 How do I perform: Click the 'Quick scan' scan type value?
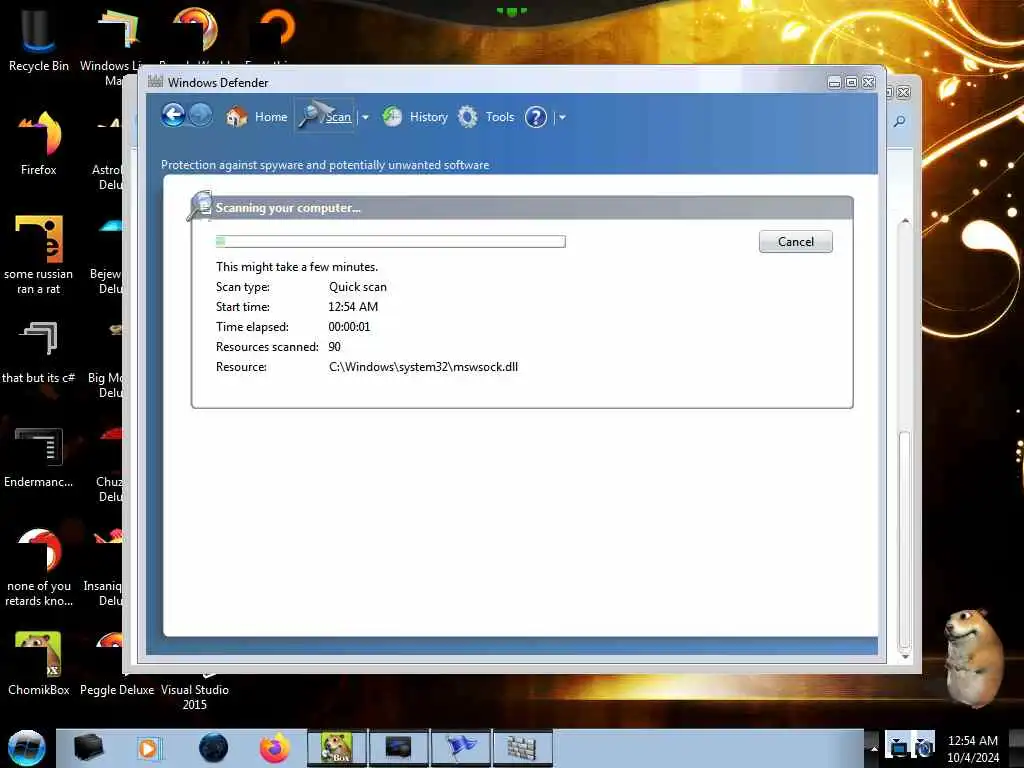357,287
